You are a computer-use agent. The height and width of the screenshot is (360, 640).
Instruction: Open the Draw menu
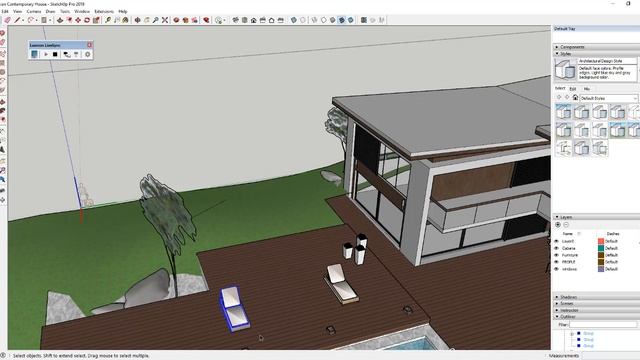50,11
